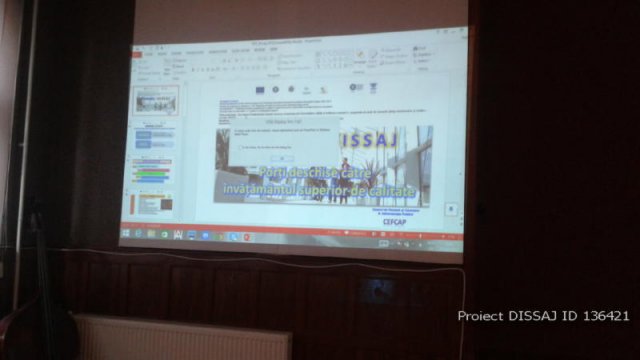Click the green app icon on the taskbar

164,234
